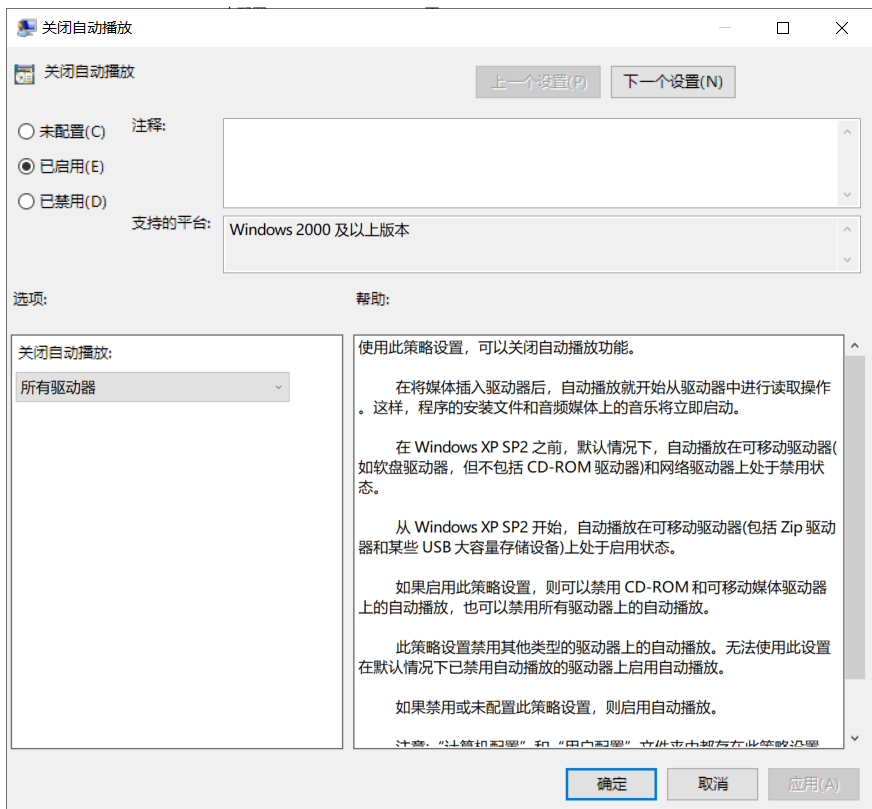Click the up arrow in 注释 box scrollbar
The image size is (872, 809).
[x=848, y=131]
